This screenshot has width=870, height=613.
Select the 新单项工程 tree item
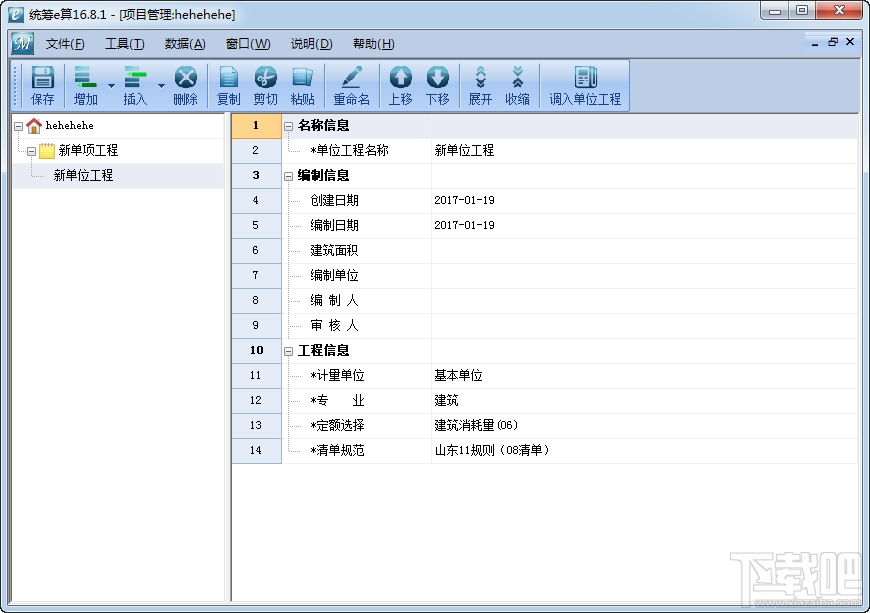[88, 150]
